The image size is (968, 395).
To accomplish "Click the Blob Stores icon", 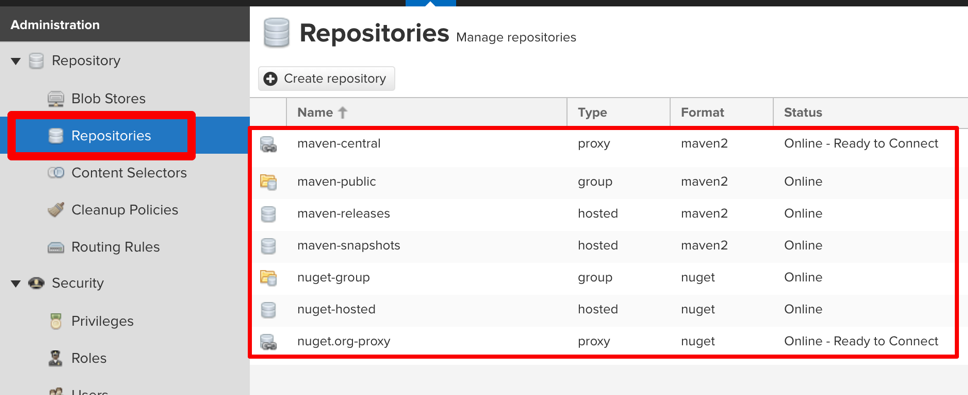I will point(56,99).
